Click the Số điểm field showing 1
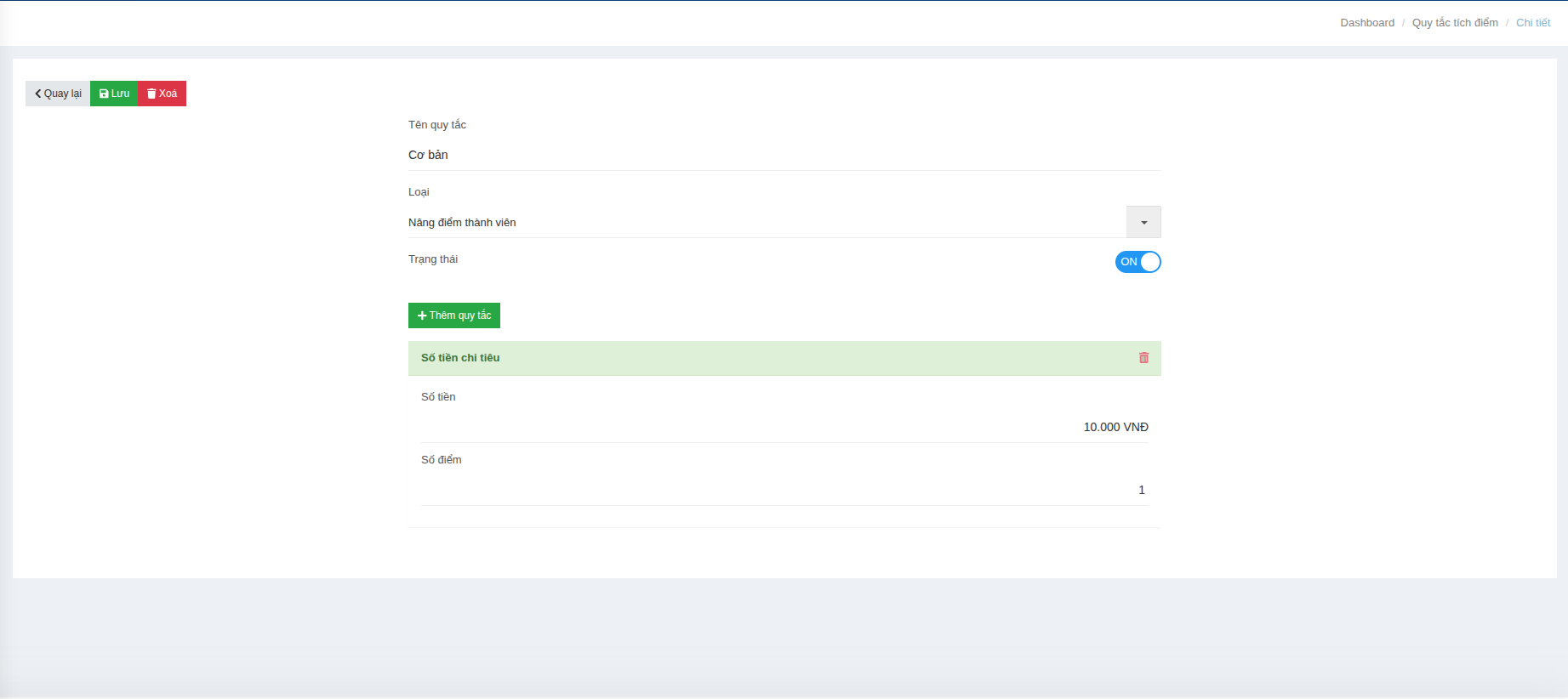Screen dimensions: 1568x699 (x=783, y=490)
